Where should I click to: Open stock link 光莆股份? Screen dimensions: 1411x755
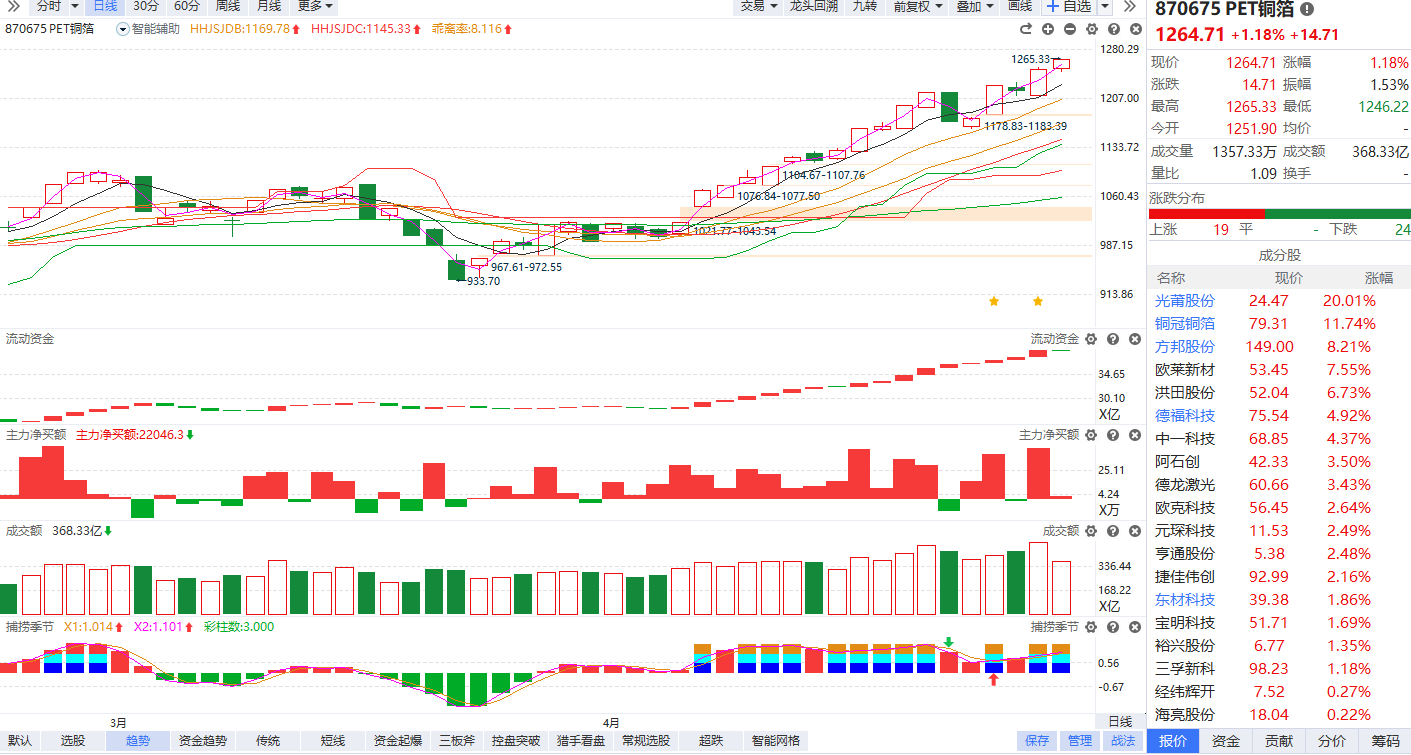point(1185,300)
